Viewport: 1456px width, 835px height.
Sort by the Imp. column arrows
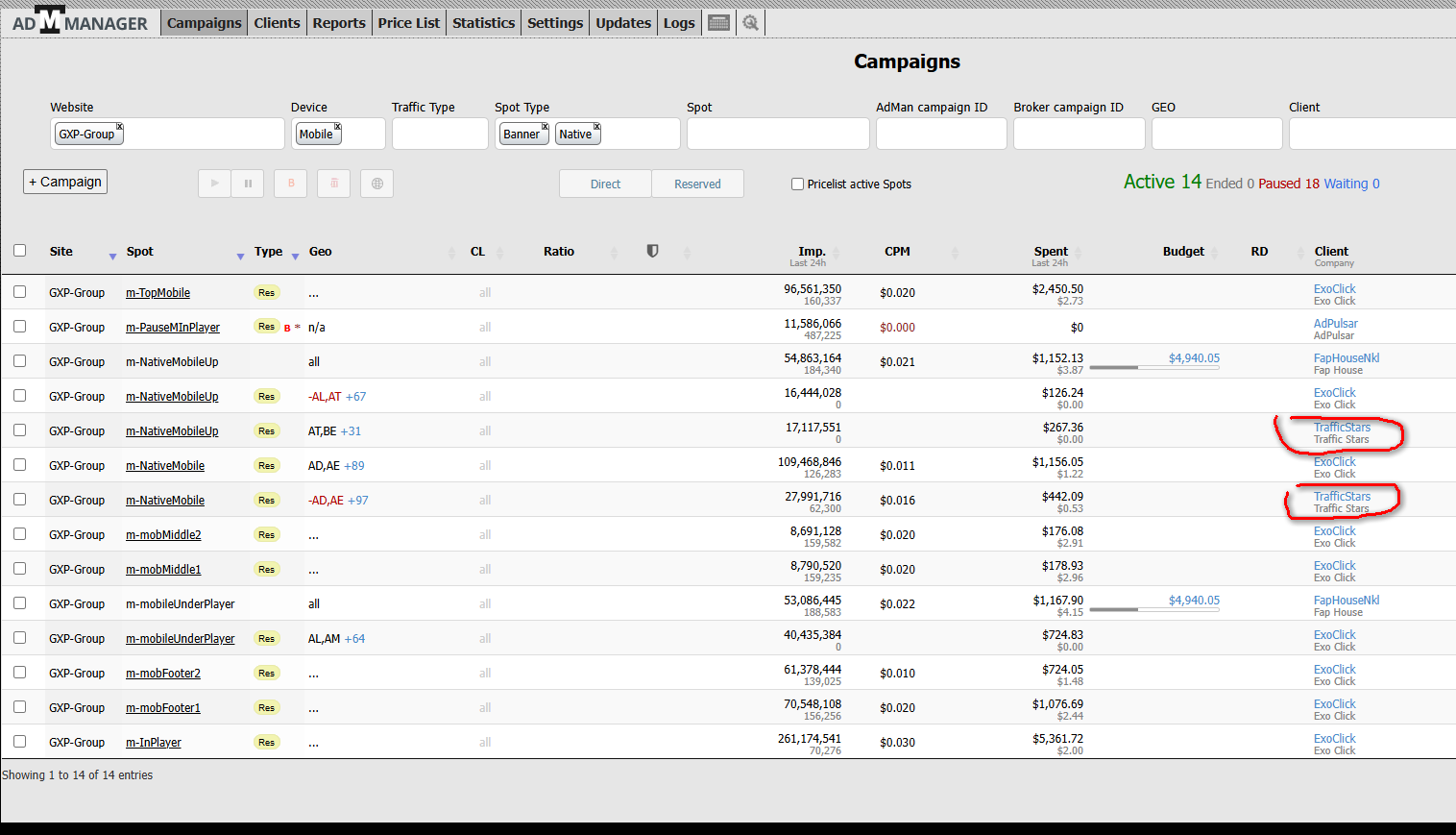836,253
